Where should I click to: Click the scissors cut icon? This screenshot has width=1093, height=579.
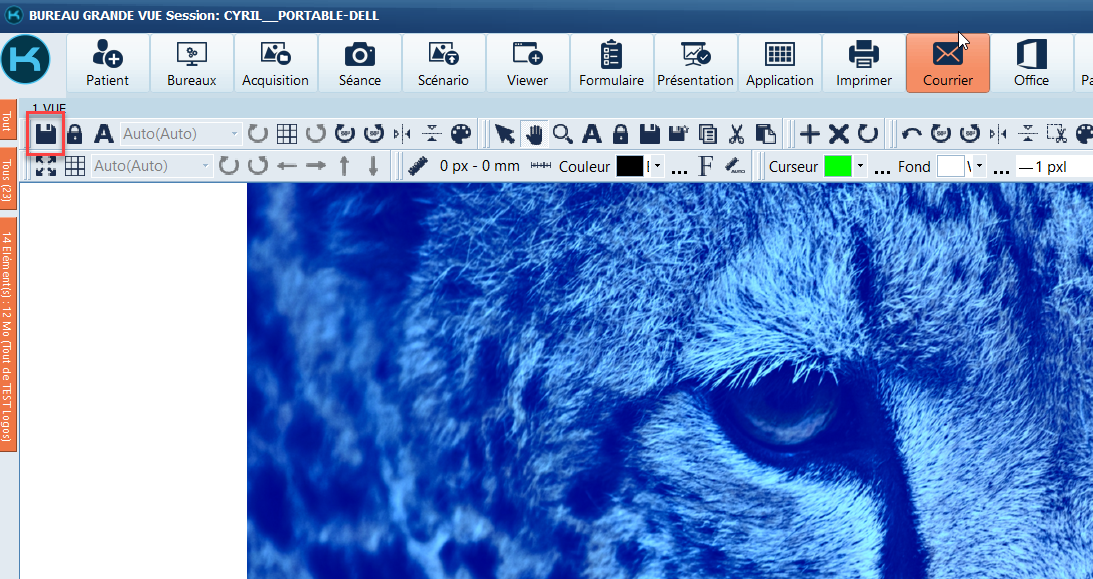(x=736, y=134)
